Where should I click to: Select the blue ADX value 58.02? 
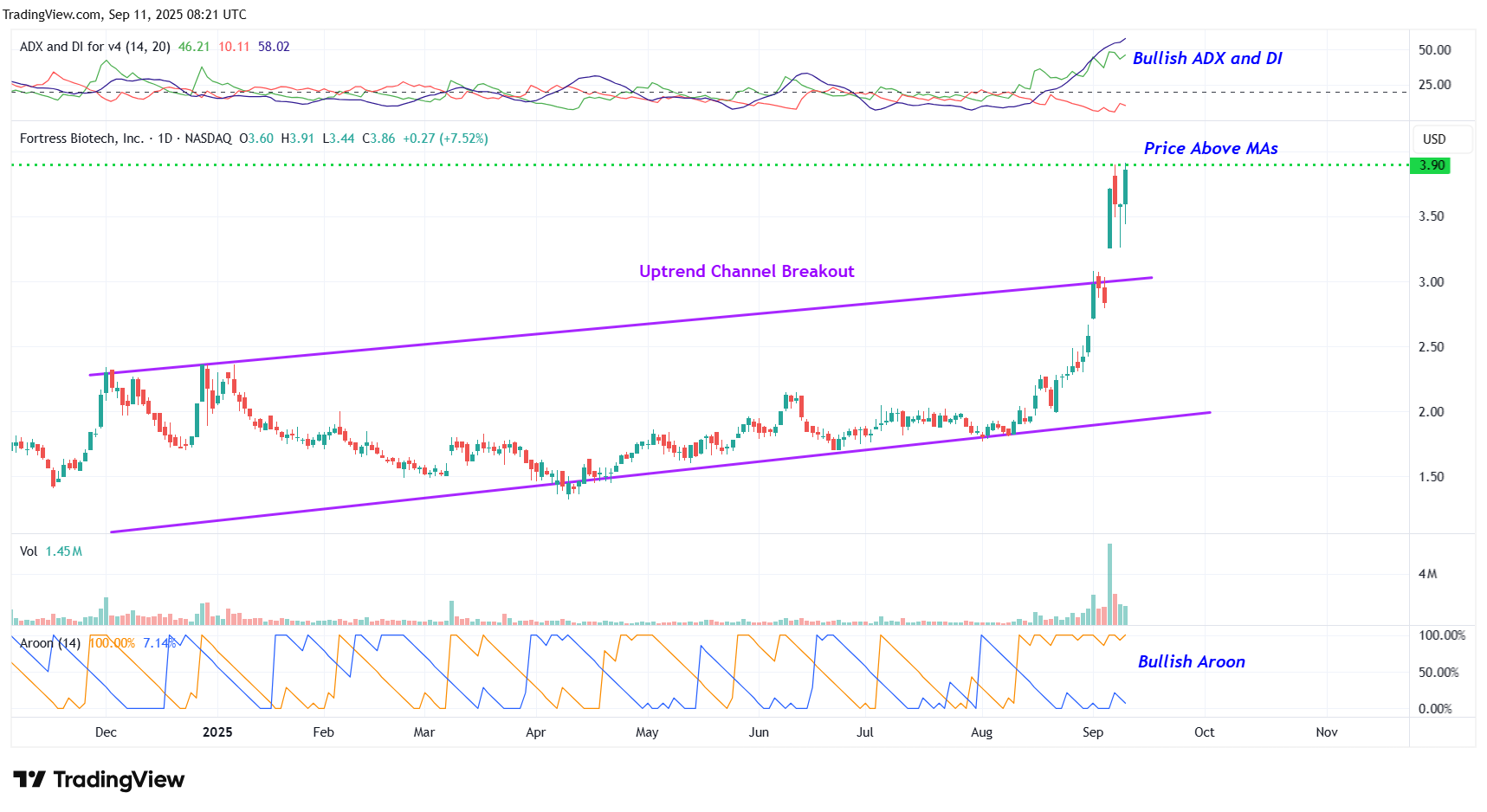tap(274, 47)
